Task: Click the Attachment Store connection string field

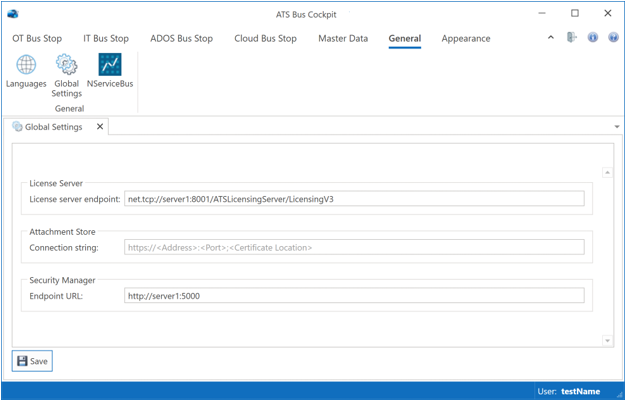Action: [353, 247]
